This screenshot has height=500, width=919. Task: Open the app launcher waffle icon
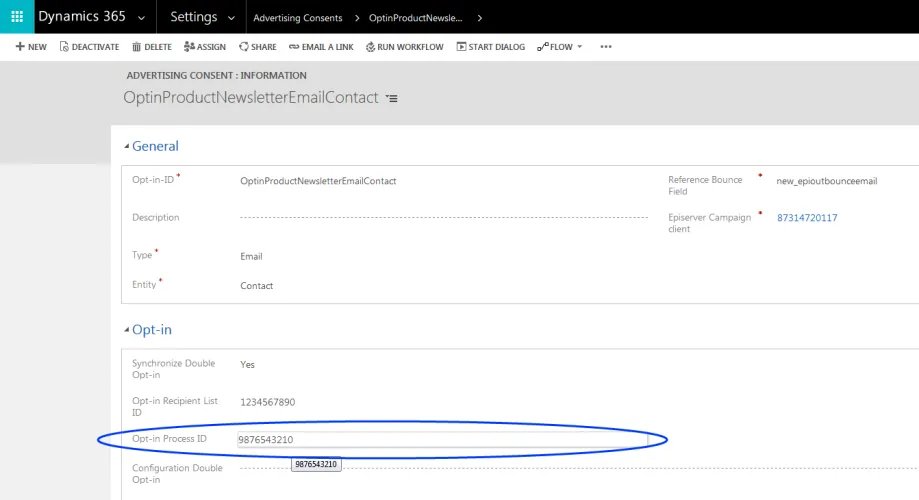tap(17, 16)
